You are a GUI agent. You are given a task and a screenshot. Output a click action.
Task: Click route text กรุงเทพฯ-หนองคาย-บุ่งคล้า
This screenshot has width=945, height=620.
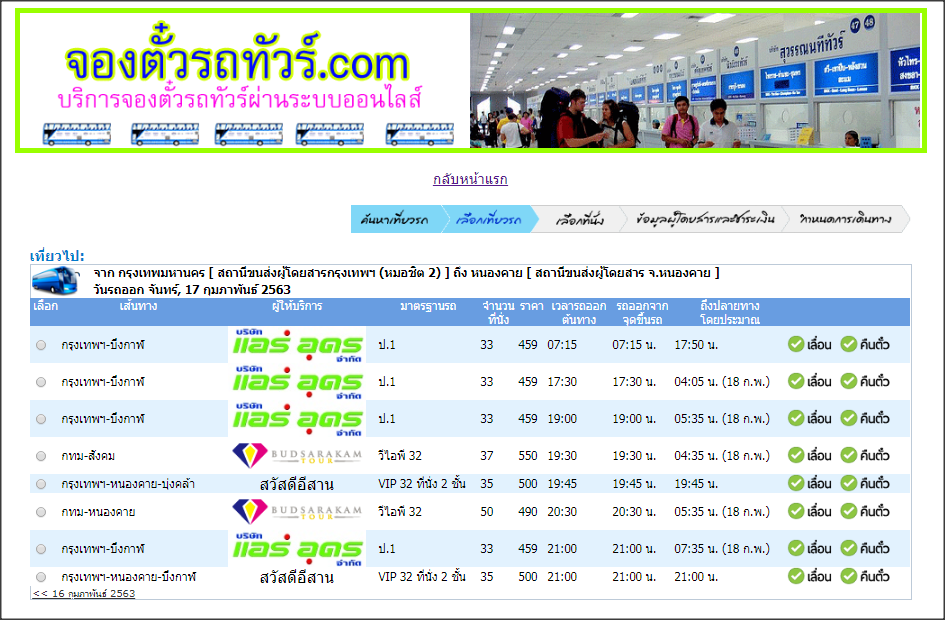[128, 484]
